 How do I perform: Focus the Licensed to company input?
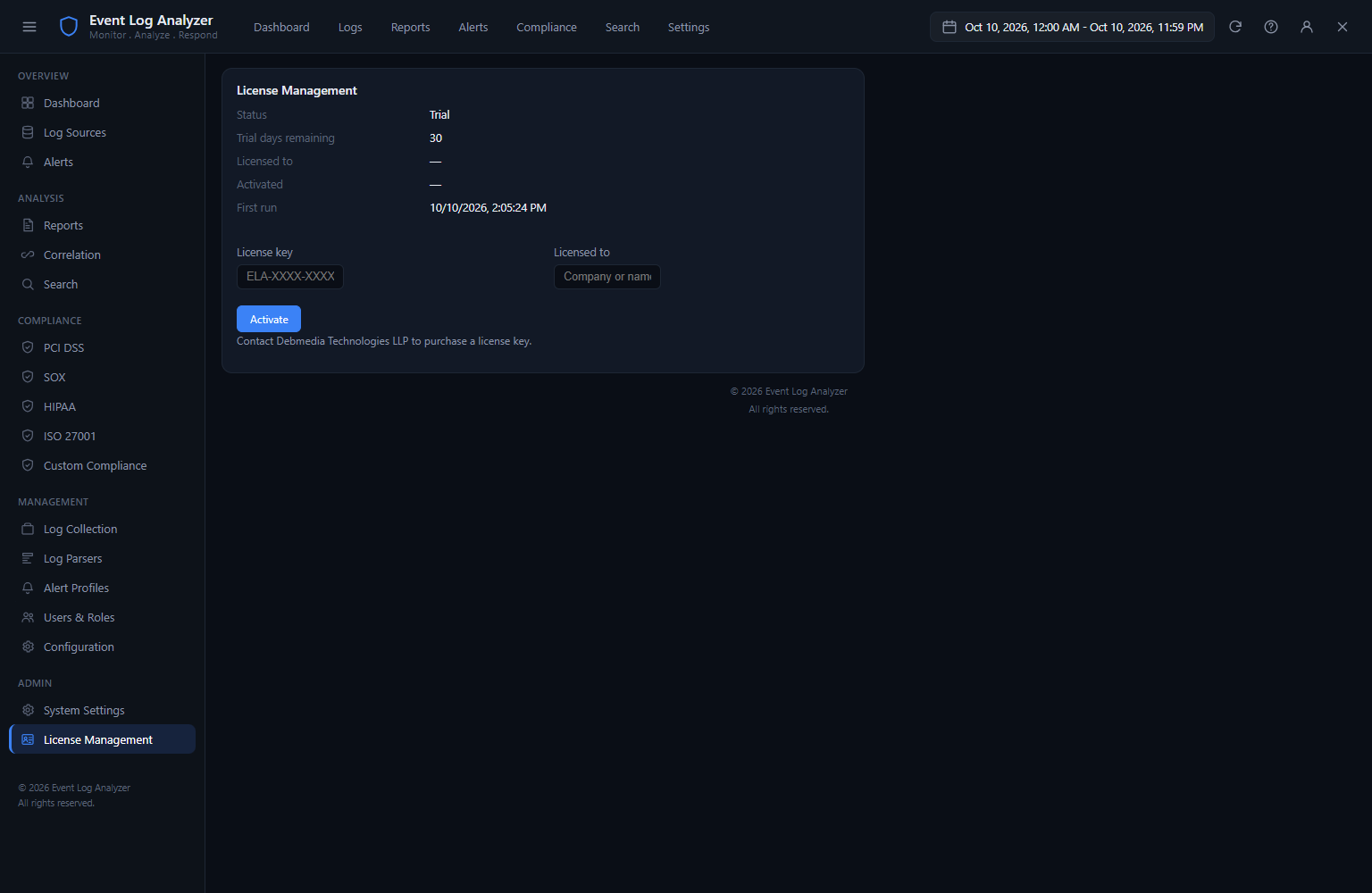click(x=607, y=277)
